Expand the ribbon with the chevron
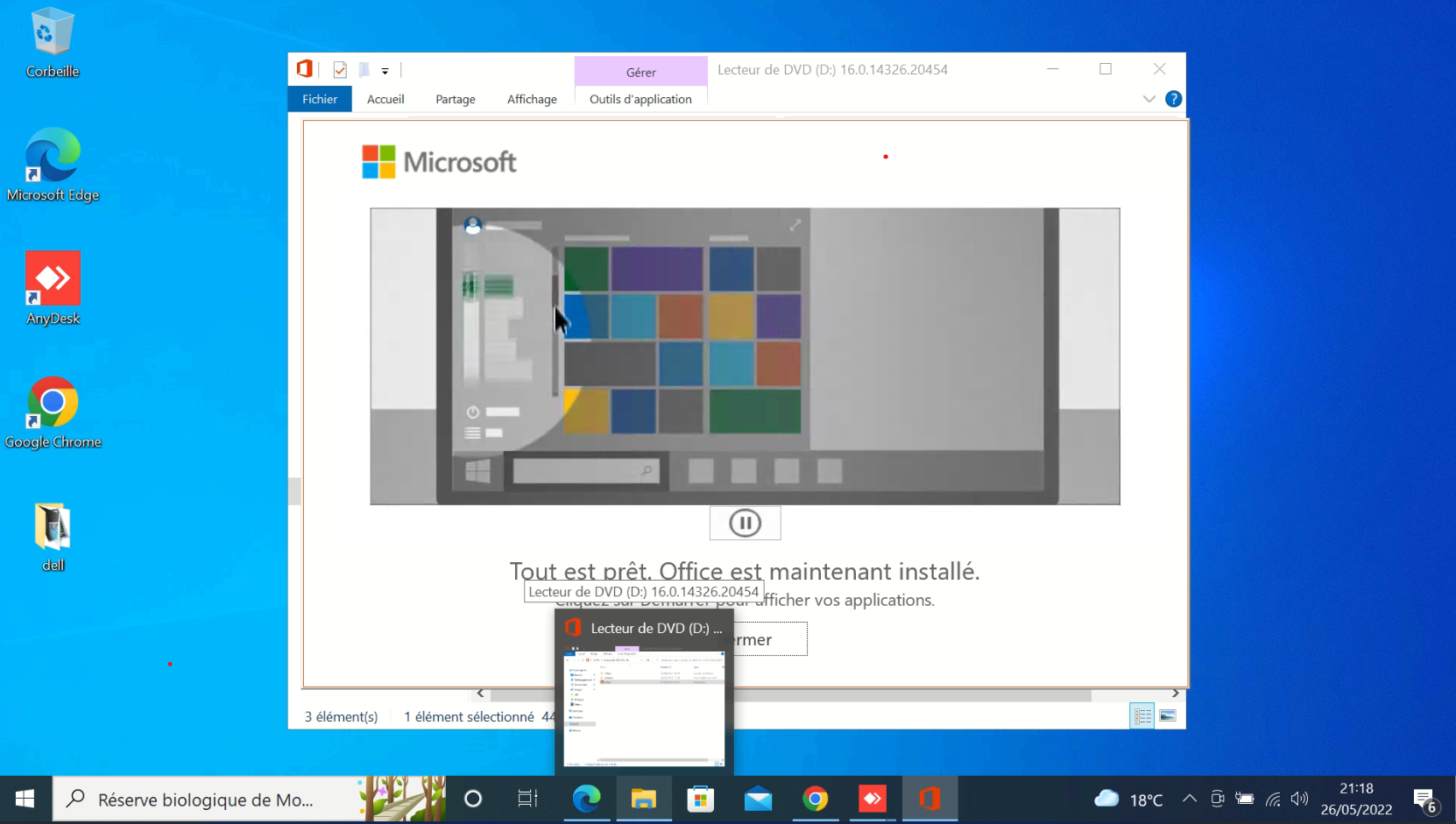The image size is (1456, 824). tap(1149, 99)
